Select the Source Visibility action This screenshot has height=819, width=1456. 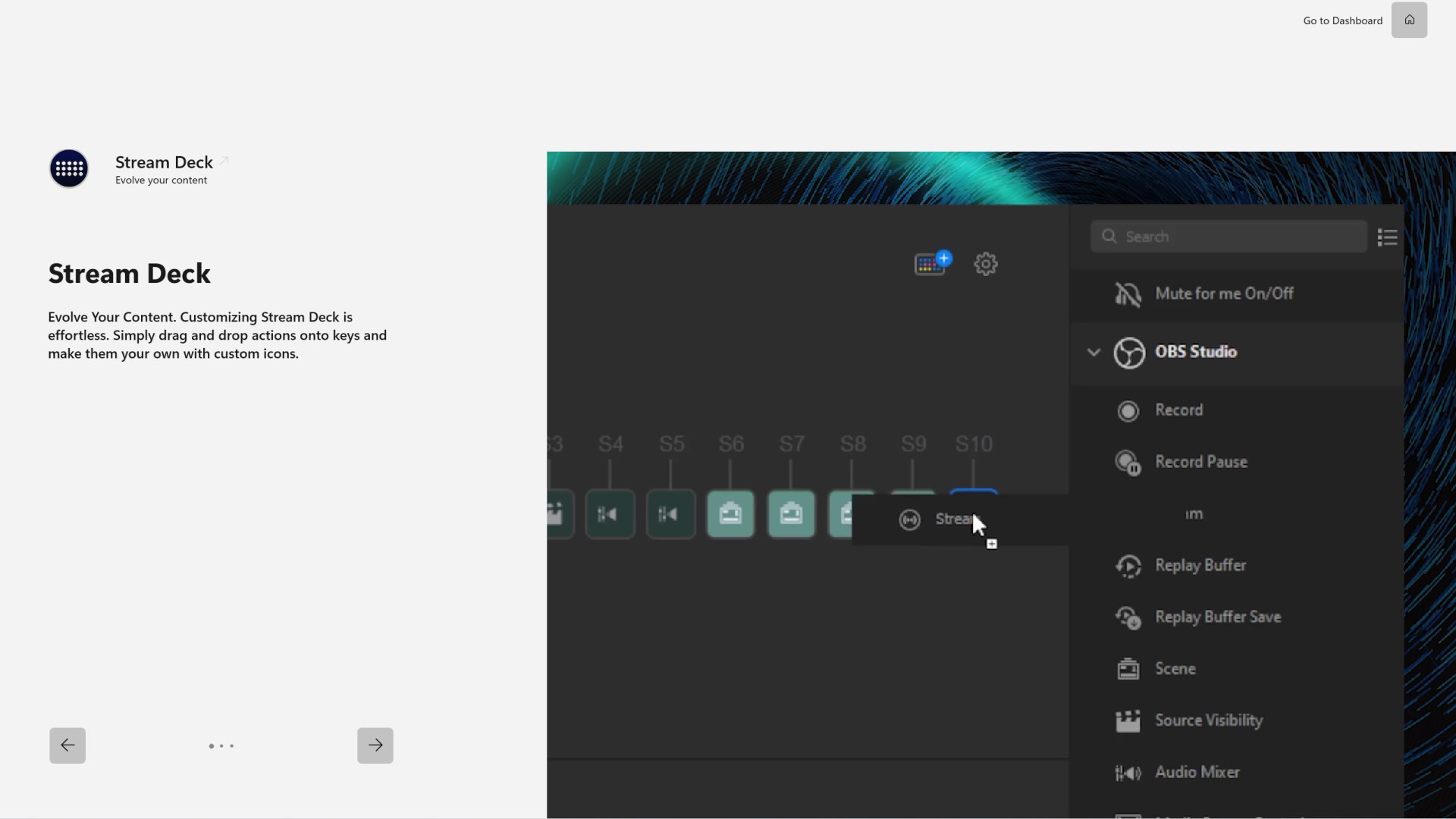pos(1208,720)
